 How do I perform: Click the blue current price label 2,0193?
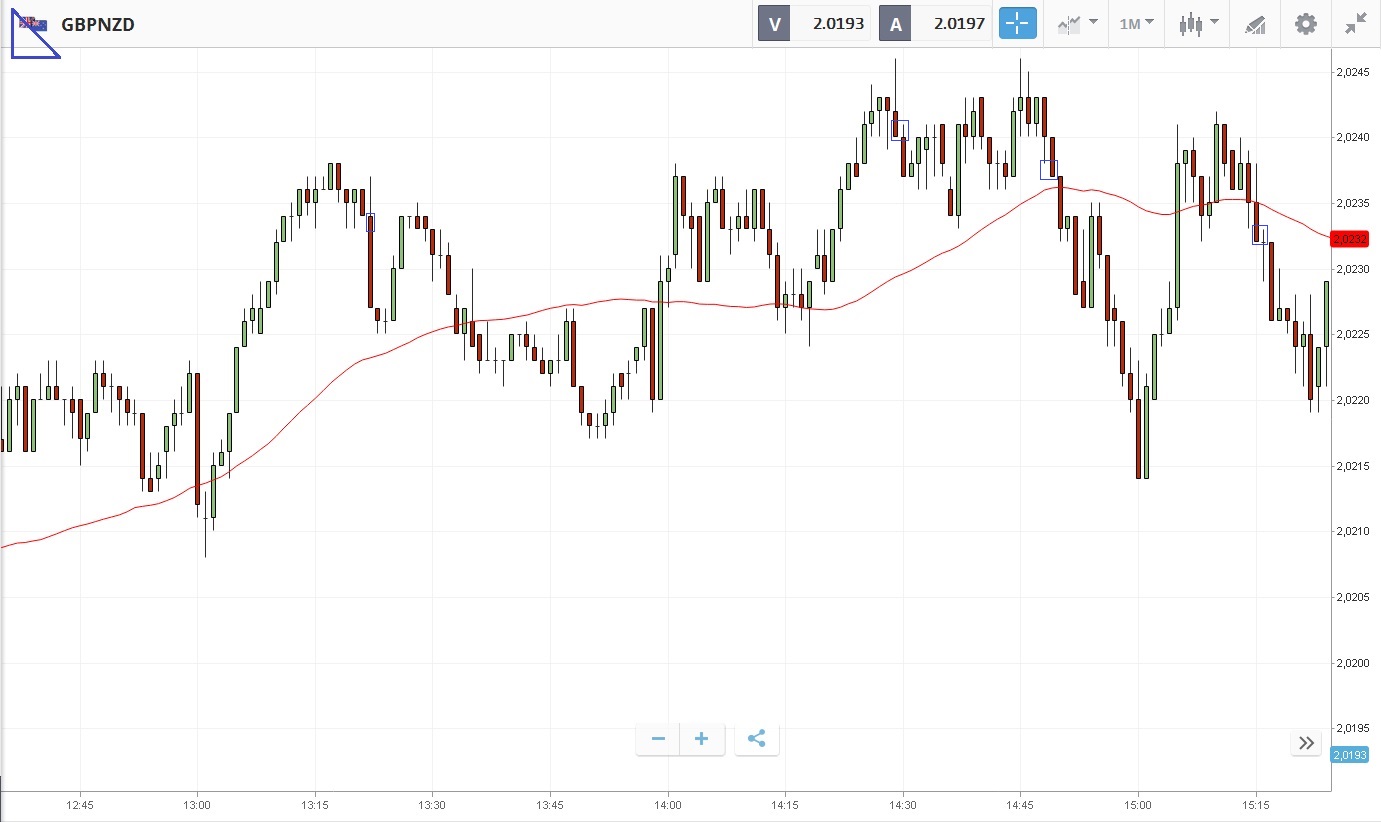1349,755
